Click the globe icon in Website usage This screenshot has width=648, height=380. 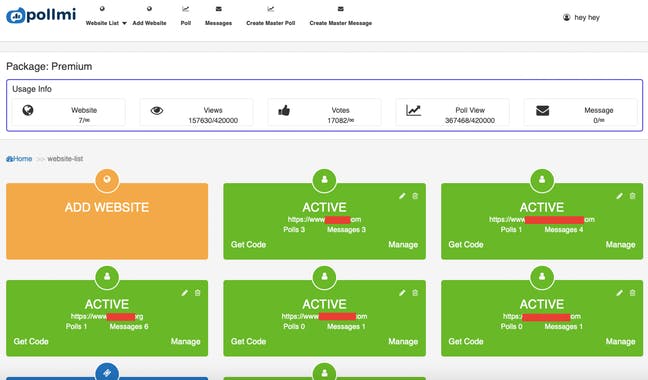pos(28,110)
